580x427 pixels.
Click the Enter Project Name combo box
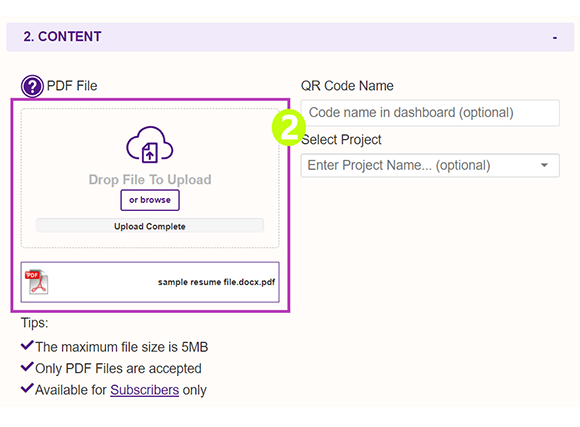[430, 165]
